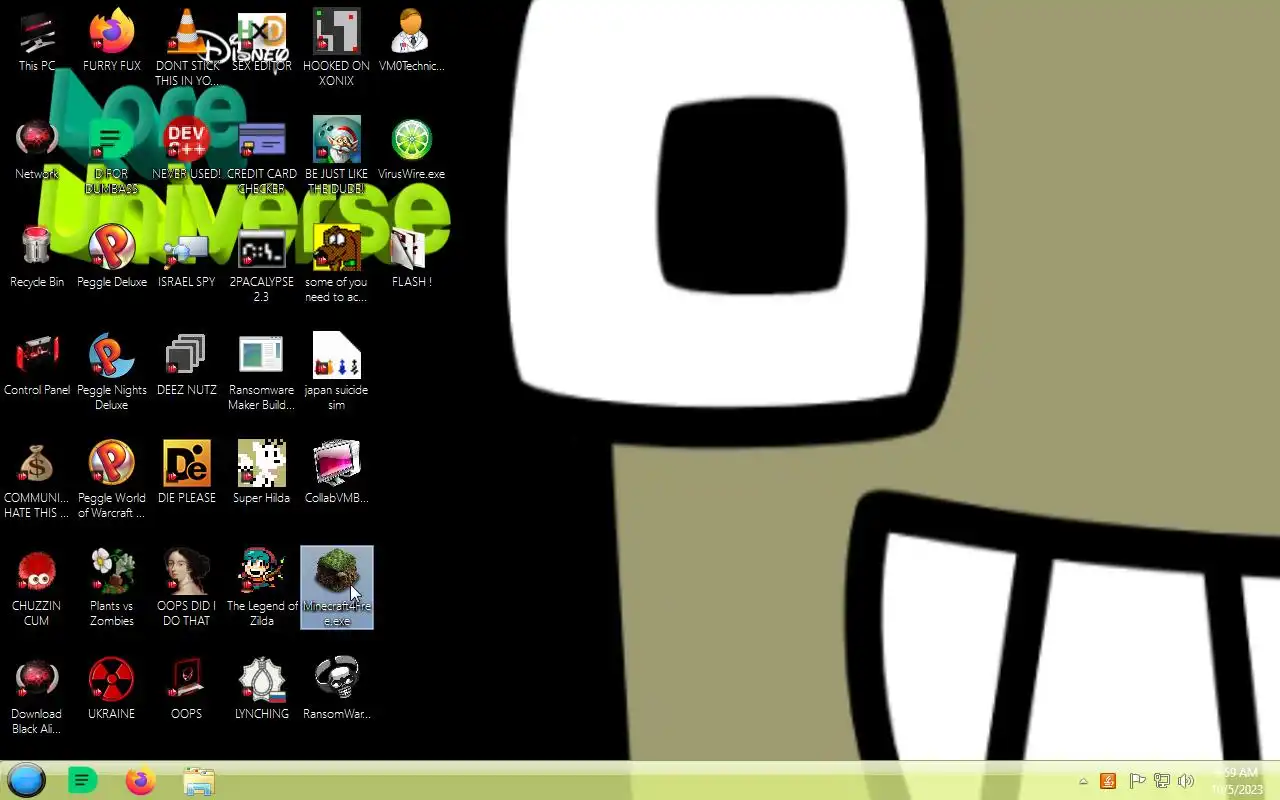
Task: Select the Peggle Nights Deluxe shortcut
Action: (x=111, y=372)
